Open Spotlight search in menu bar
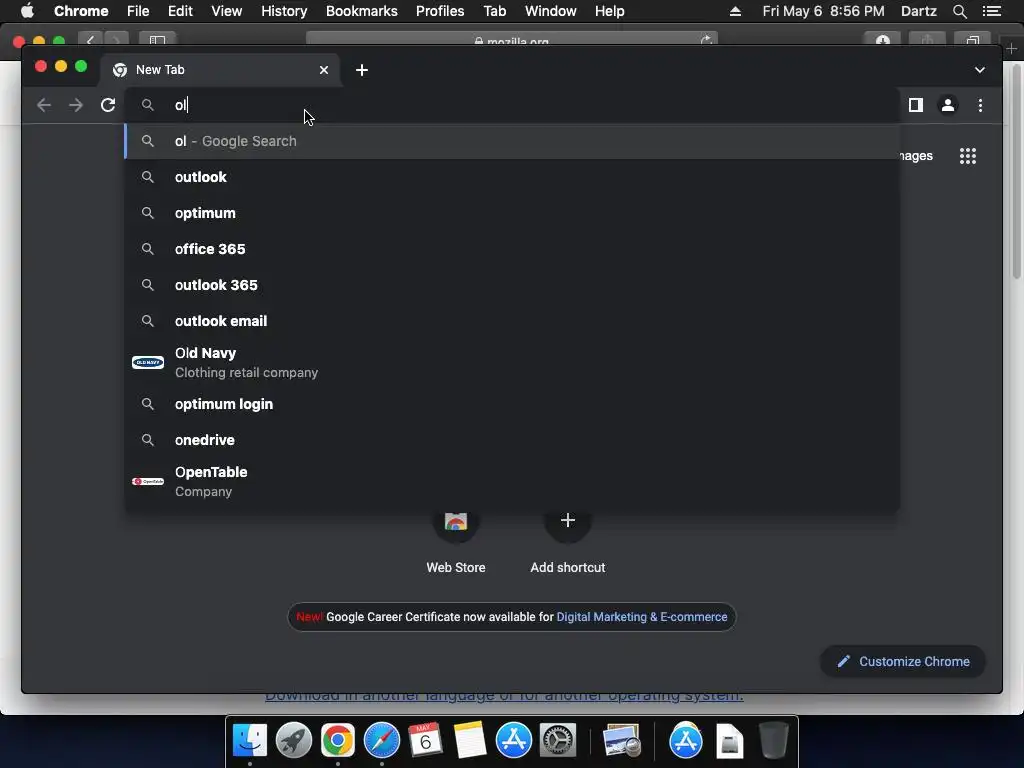Image resolution: width=1024 pixels, height=768 pixels. 959,11
